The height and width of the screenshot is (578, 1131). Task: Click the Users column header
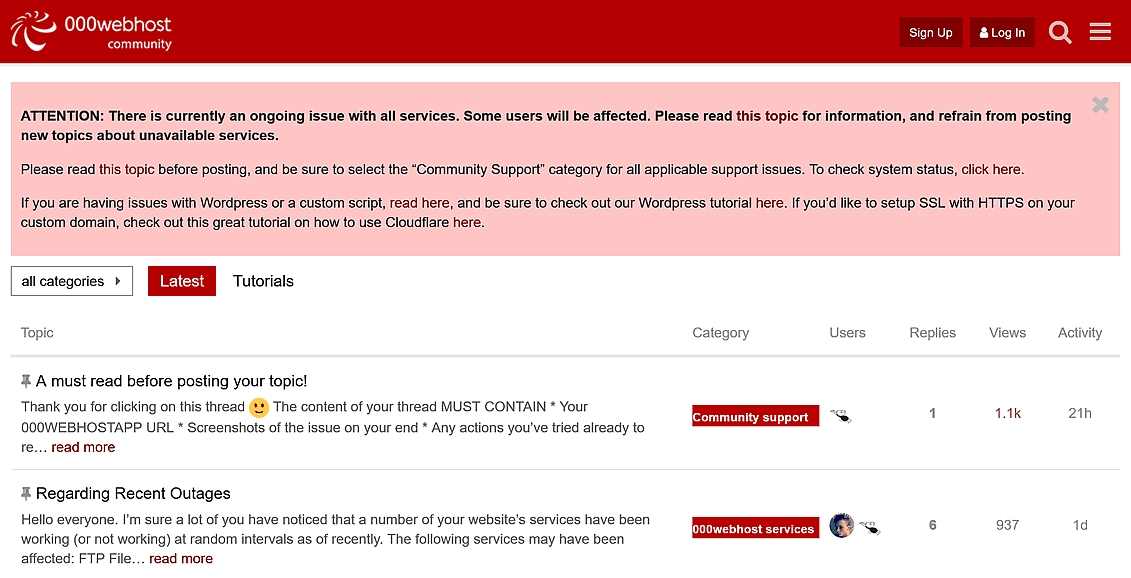tap(848, 333)
